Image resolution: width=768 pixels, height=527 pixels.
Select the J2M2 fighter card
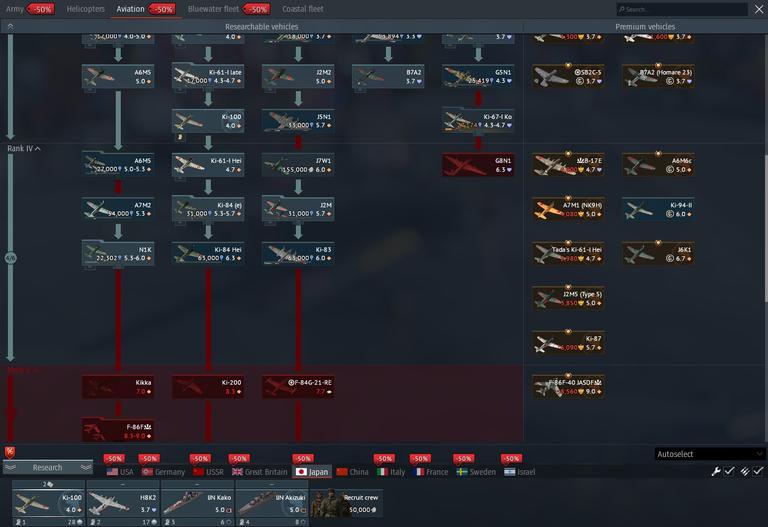(298, 76)
